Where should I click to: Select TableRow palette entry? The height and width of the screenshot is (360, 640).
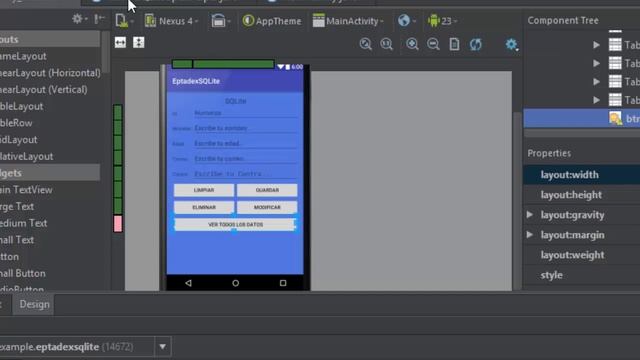(x=16, y=123)
